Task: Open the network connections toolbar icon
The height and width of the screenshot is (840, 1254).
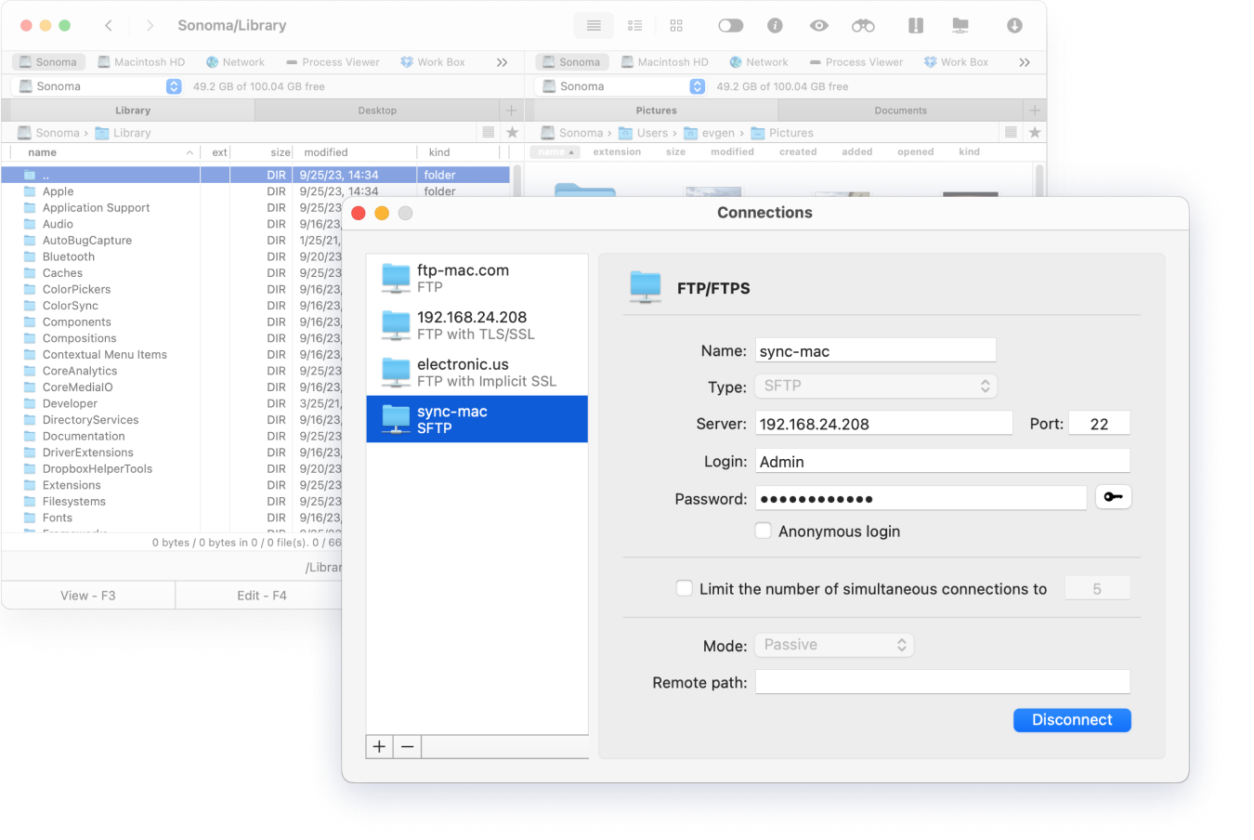Action: [961, 25]
